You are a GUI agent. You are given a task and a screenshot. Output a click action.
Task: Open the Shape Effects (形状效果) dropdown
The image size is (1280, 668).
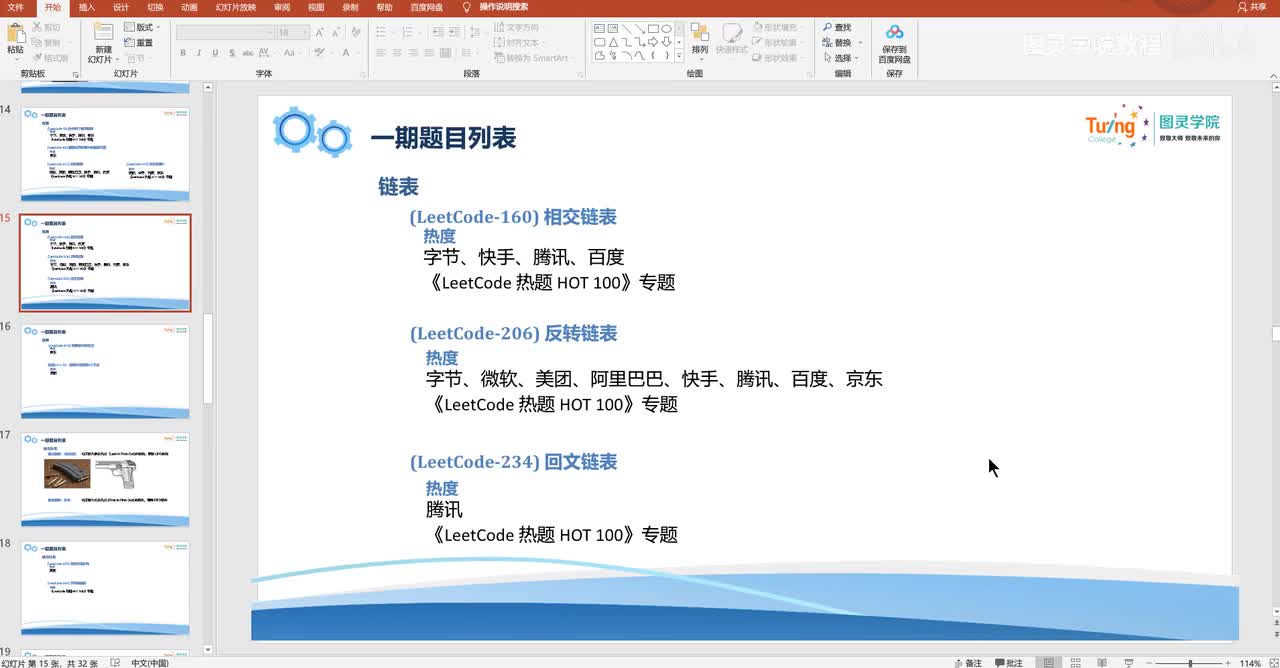pos(779,58)
